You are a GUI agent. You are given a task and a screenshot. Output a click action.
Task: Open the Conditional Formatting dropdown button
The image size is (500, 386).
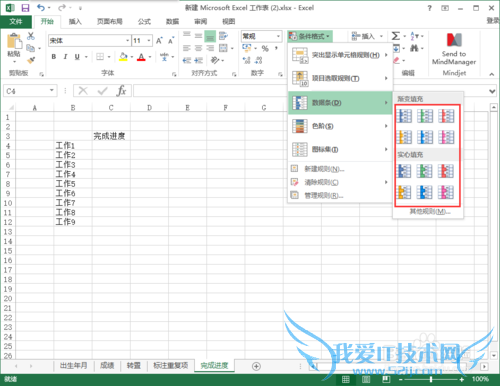[x=310, y=36]
